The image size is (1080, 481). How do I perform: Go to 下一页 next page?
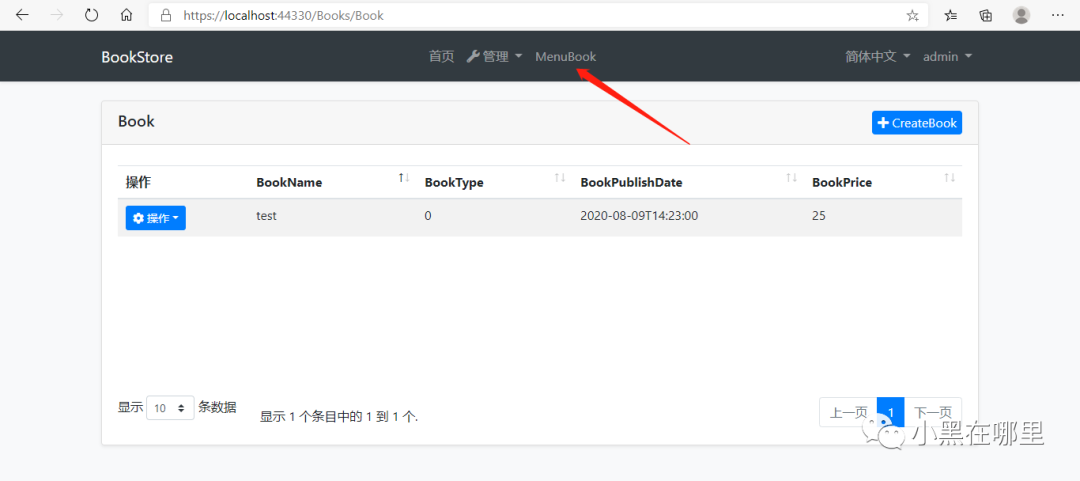pos(933,412)
